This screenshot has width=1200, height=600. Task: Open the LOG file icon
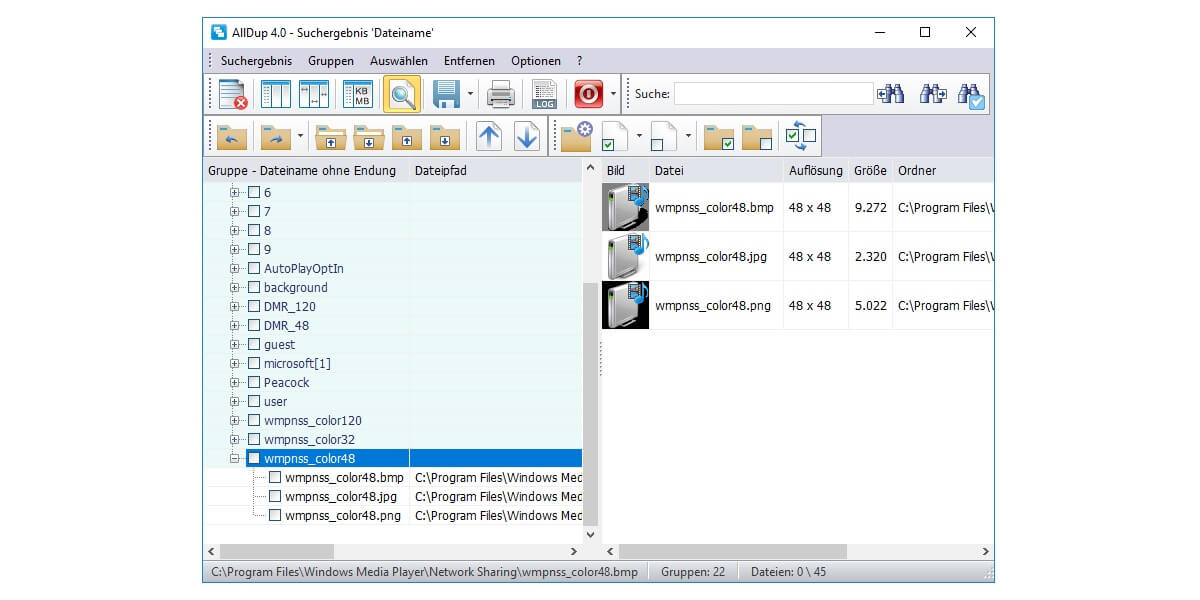[x=544, y=94]
